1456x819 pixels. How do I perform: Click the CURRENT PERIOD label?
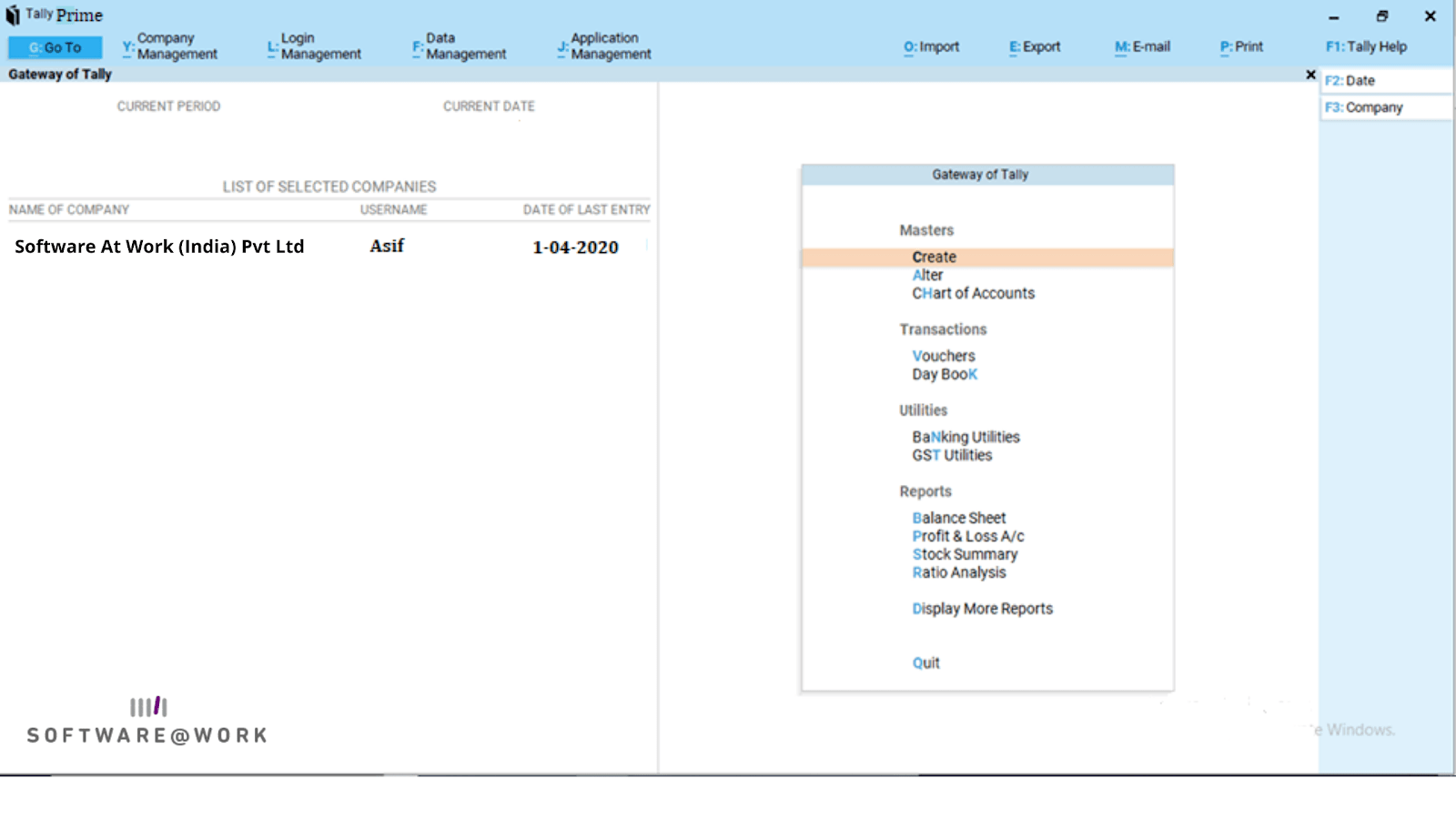[x=168, y=106]
